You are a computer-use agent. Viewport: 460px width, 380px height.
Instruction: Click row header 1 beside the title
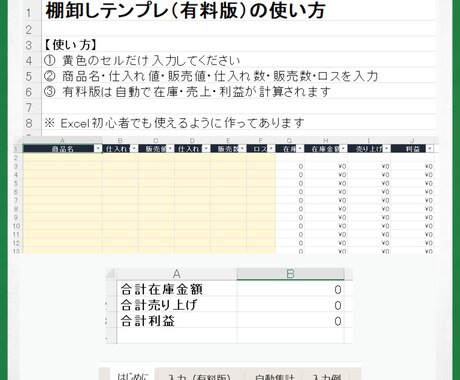(29, 13)
